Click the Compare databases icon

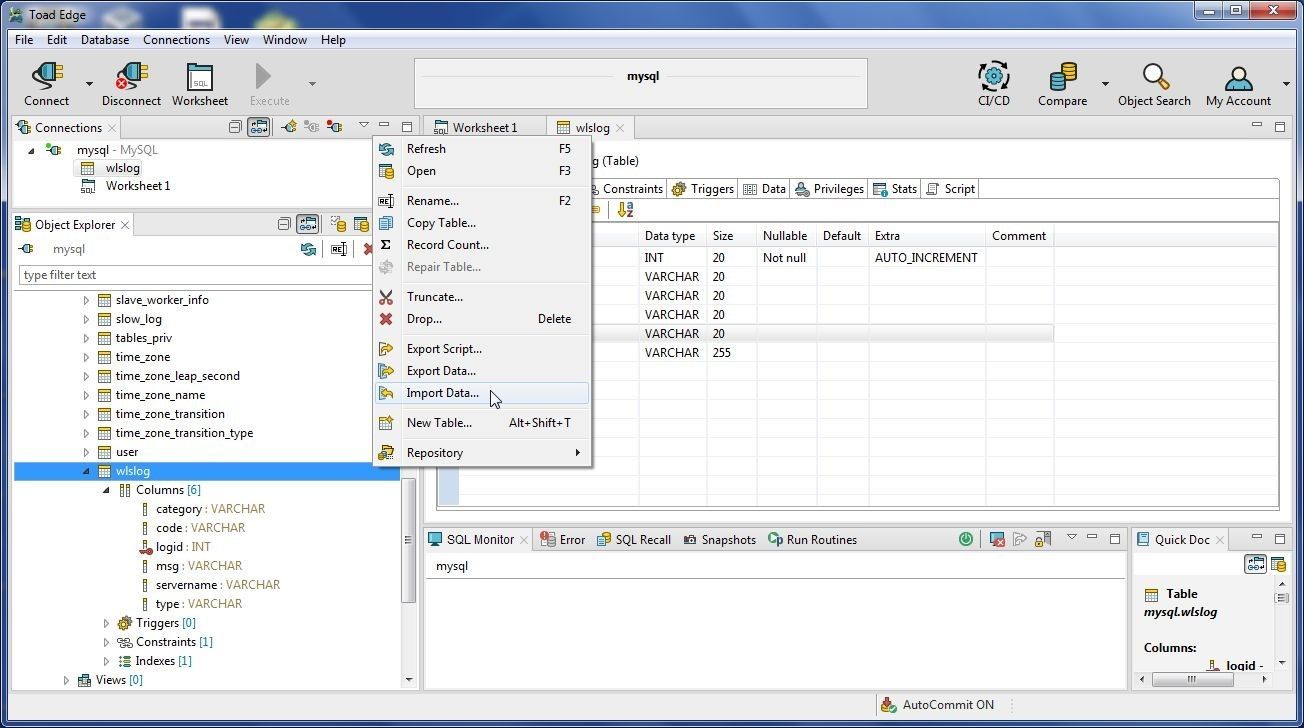(1062, 84)
